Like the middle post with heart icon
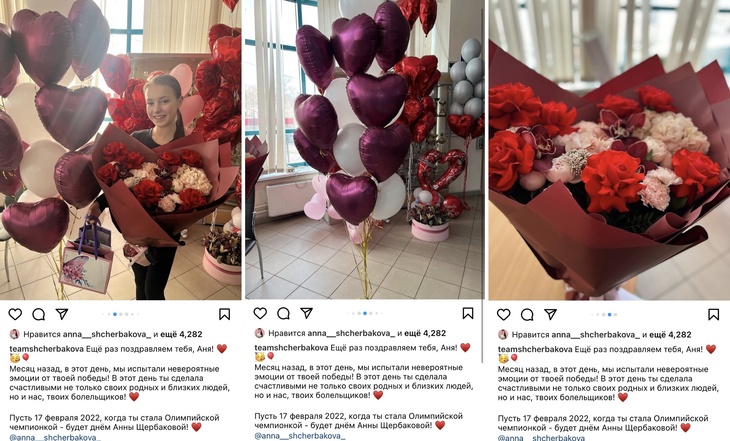 pos(260,313)
